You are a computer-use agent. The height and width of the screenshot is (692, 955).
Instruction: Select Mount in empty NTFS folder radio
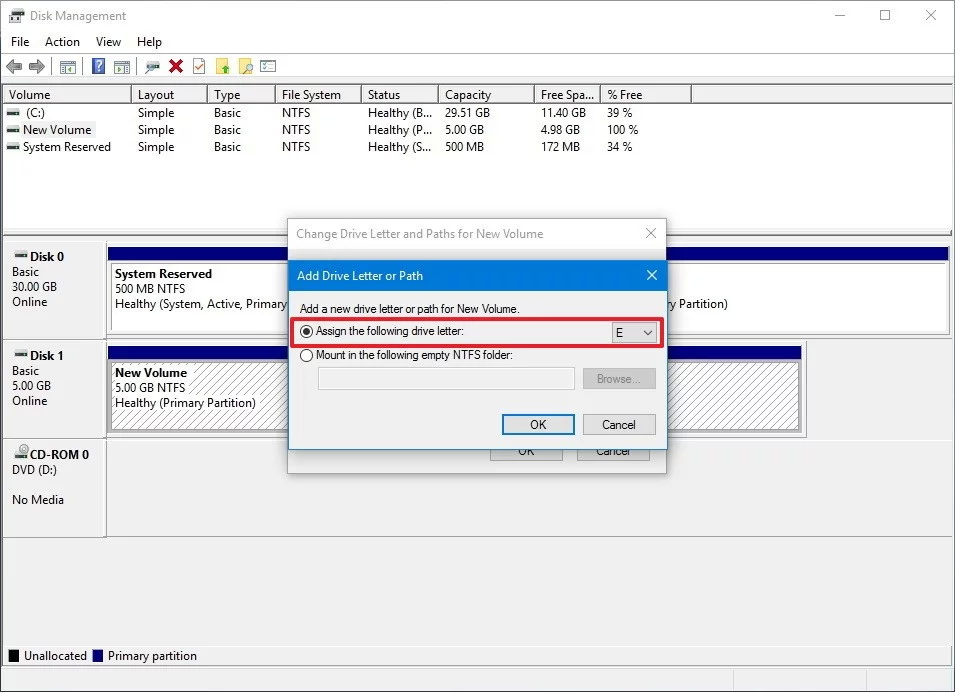306,355
